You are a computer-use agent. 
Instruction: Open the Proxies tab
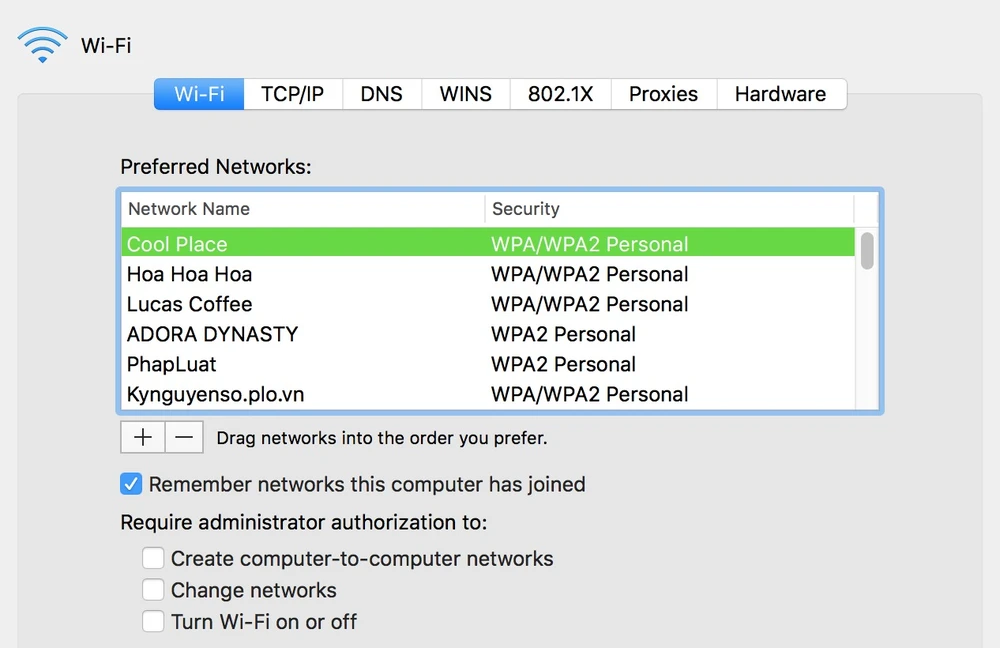pyautogui.click(x=663, y=94)
